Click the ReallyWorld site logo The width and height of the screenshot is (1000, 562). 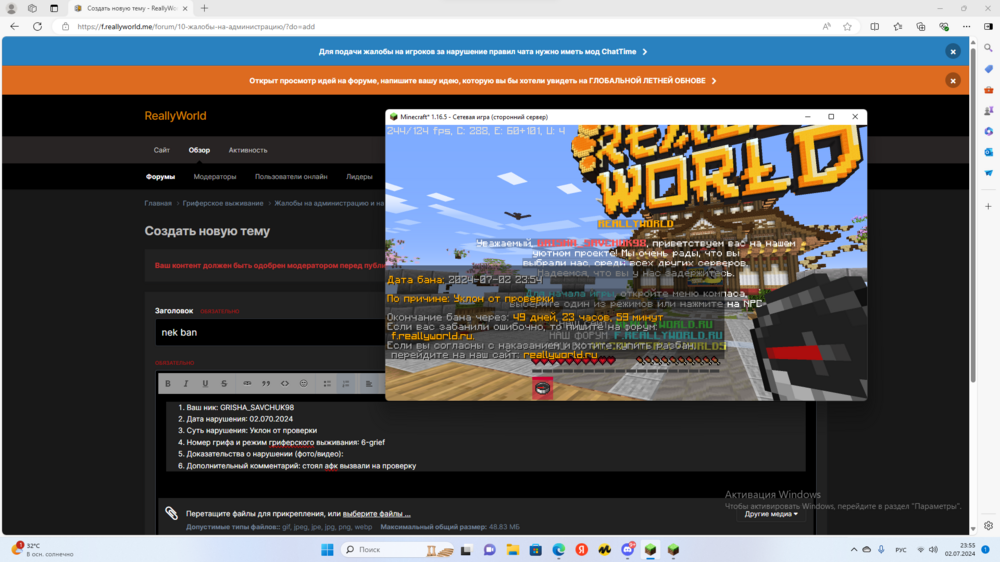coord(175,116)
